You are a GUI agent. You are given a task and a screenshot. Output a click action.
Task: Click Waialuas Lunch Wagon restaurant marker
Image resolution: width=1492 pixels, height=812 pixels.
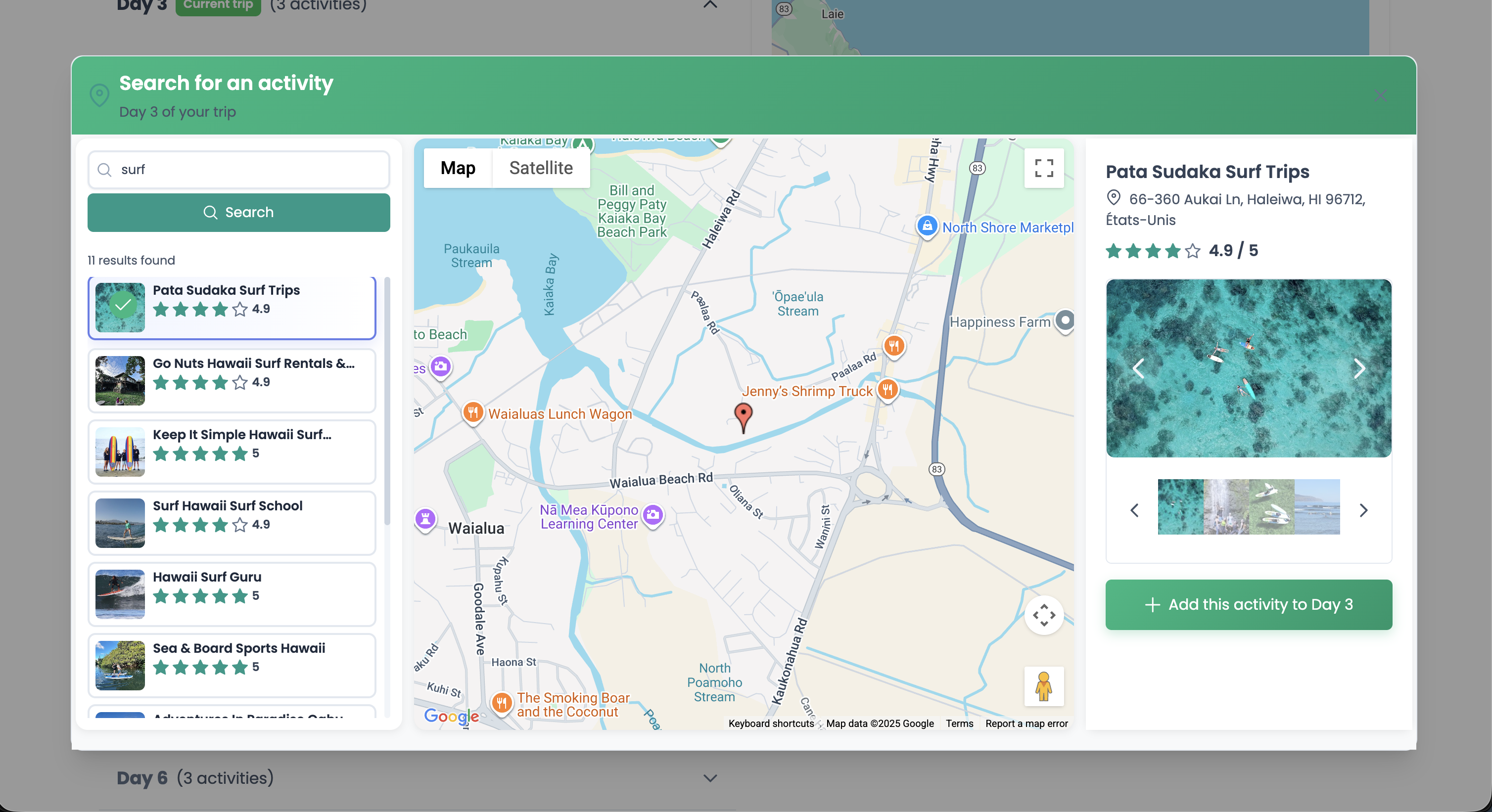472,412
